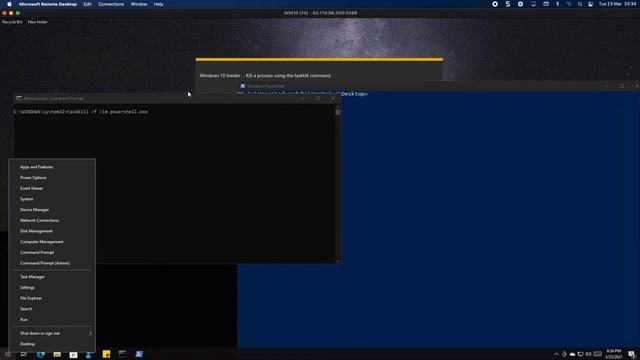This screenshot has height=360, width=640.
Task: Open the Connections menu
Action: click(111, 4)
